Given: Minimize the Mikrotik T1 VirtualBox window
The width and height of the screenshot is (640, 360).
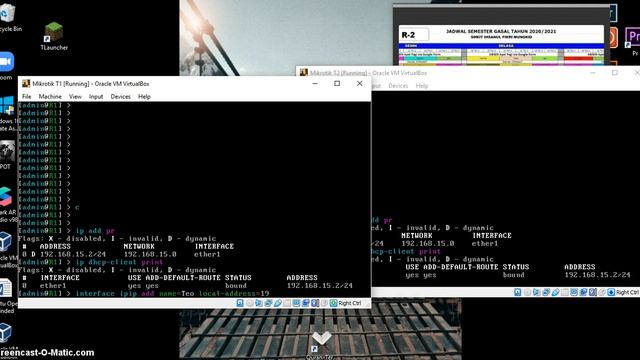Looking at the screenshot, I should click(x=315, y=84).
